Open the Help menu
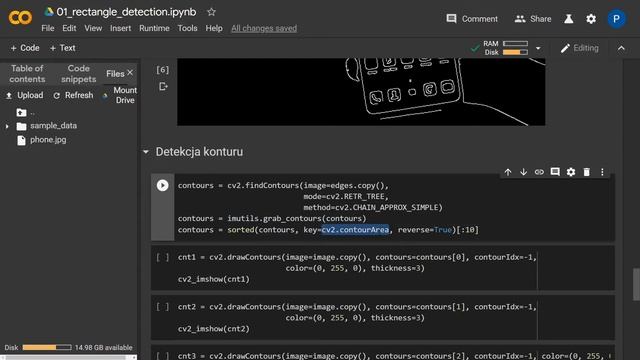Viewport: 640px width, 360px height. tap(214, 28)
